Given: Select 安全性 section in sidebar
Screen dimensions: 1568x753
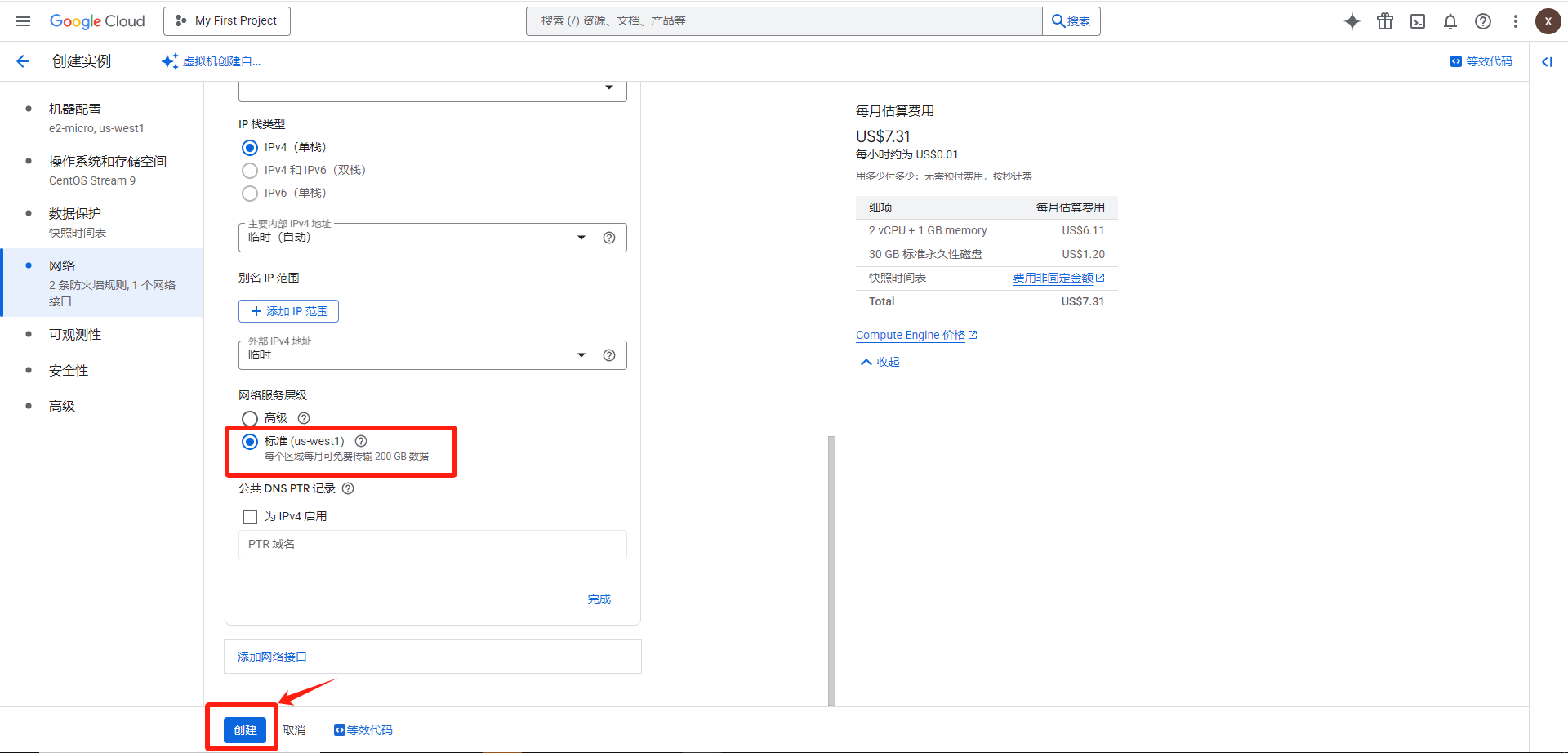Looking at the screenshot, I should coord(101,371).
